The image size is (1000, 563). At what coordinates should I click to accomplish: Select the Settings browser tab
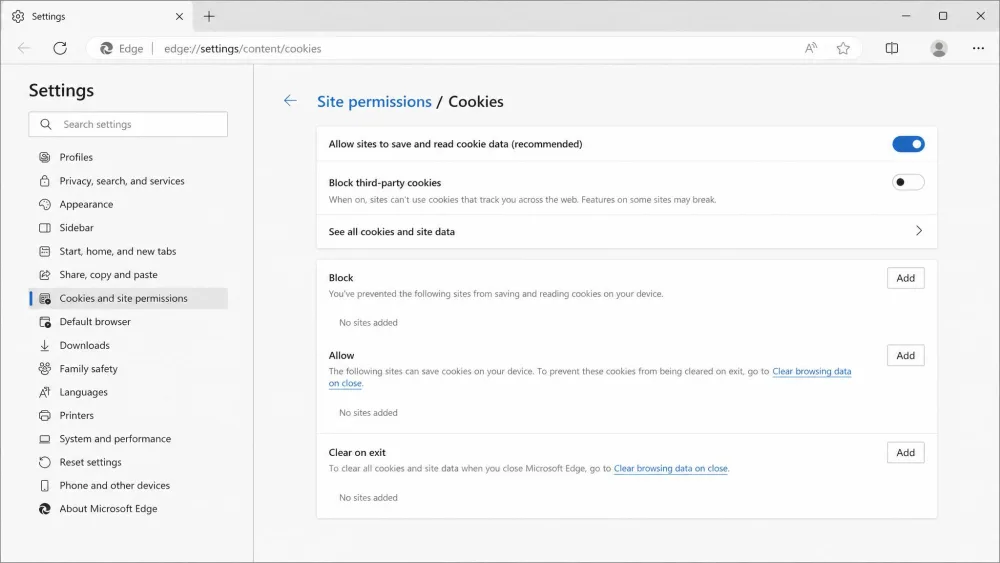pos(98,17)
